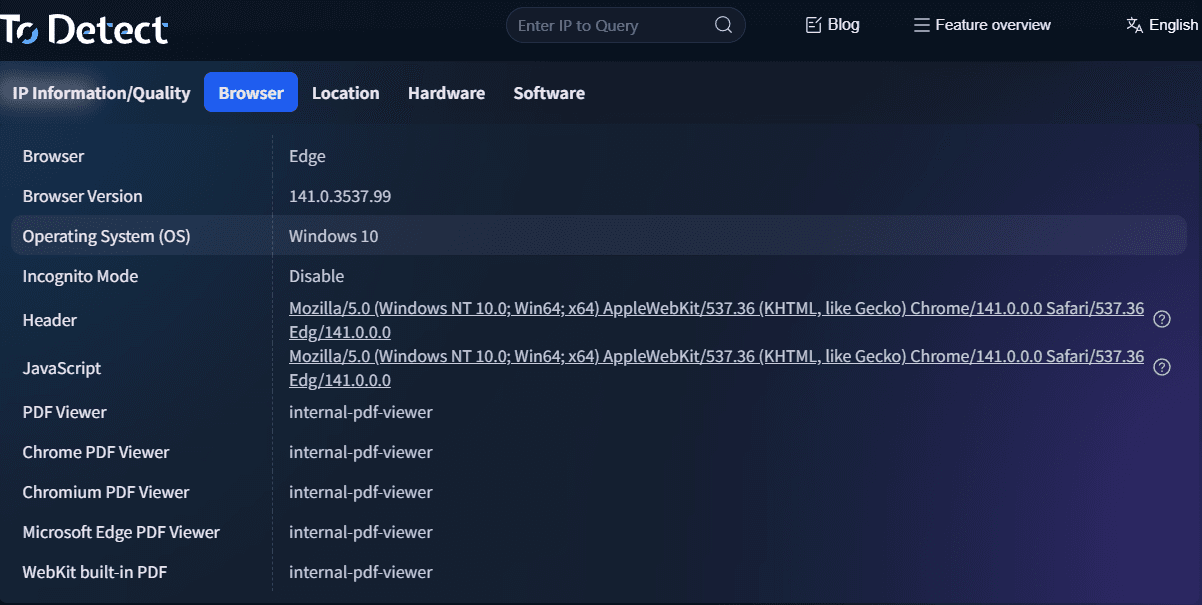This screenshot has height=605, width=1202.
Task: Click the Windows 10 value
Action: pos(333,237)
